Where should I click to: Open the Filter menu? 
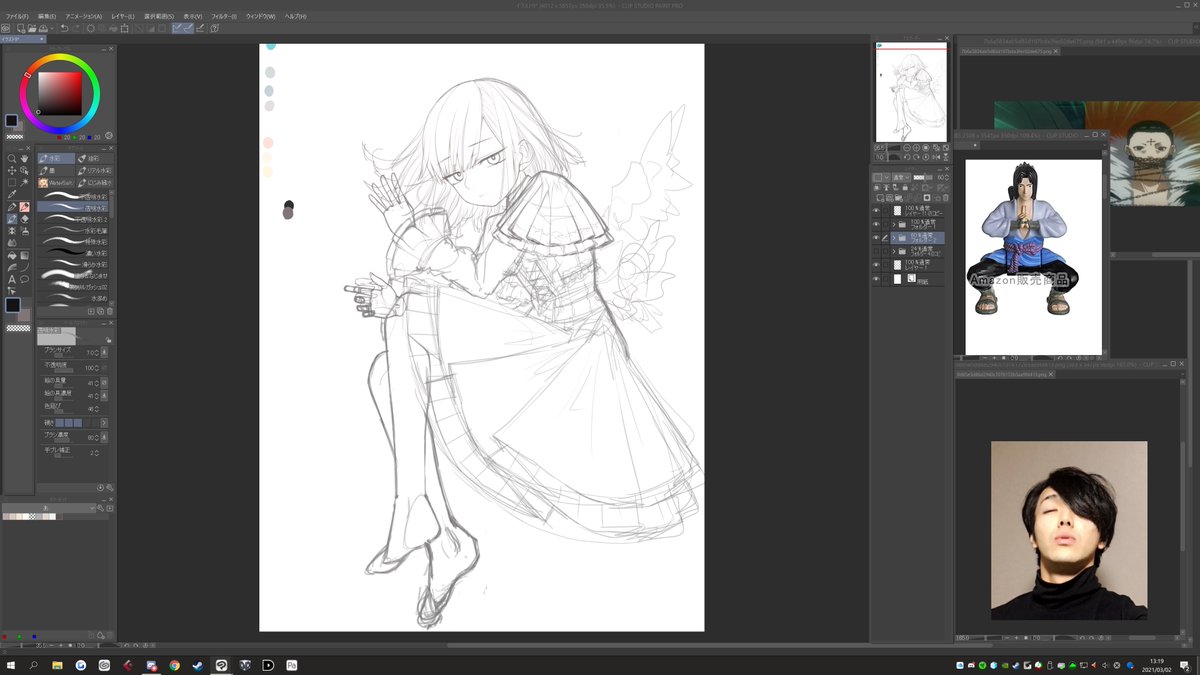click(x=224, y=17)
